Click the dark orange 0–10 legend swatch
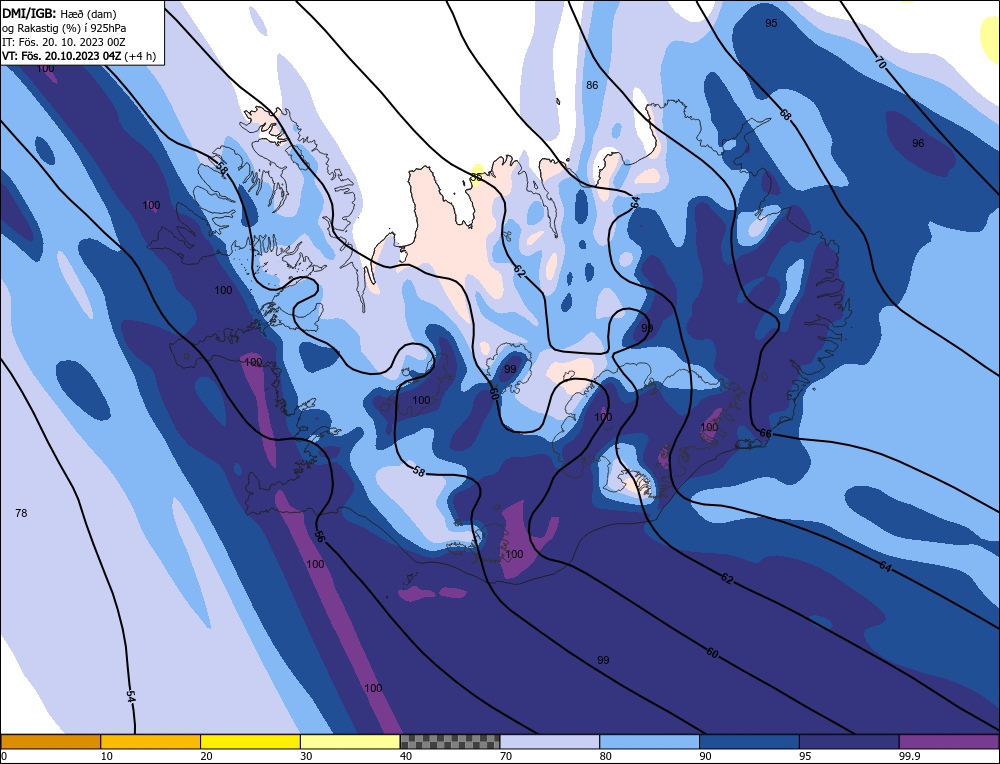Image resolution: width=1000 pixels, height=764 pixels. click(50, 742)
